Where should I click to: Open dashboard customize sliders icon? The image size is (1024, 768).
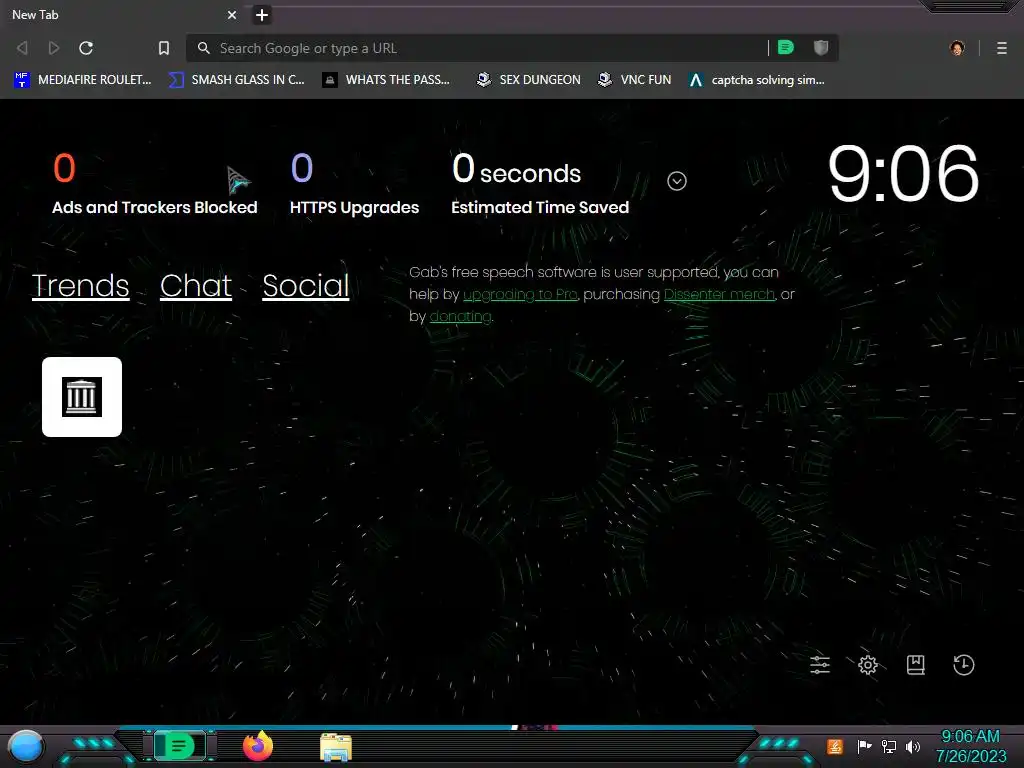tap(820, 665)
